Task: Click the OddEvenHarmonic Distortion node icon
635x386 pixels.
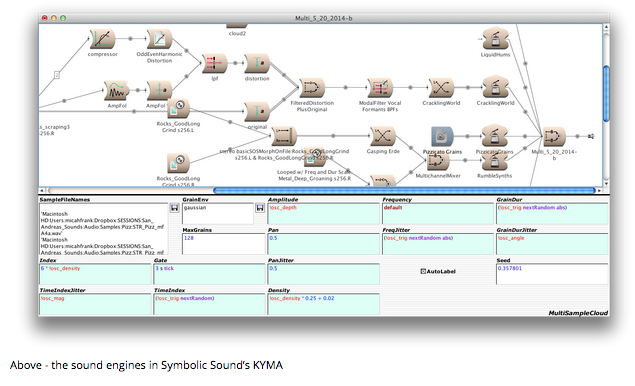Action: click(159, 39)
